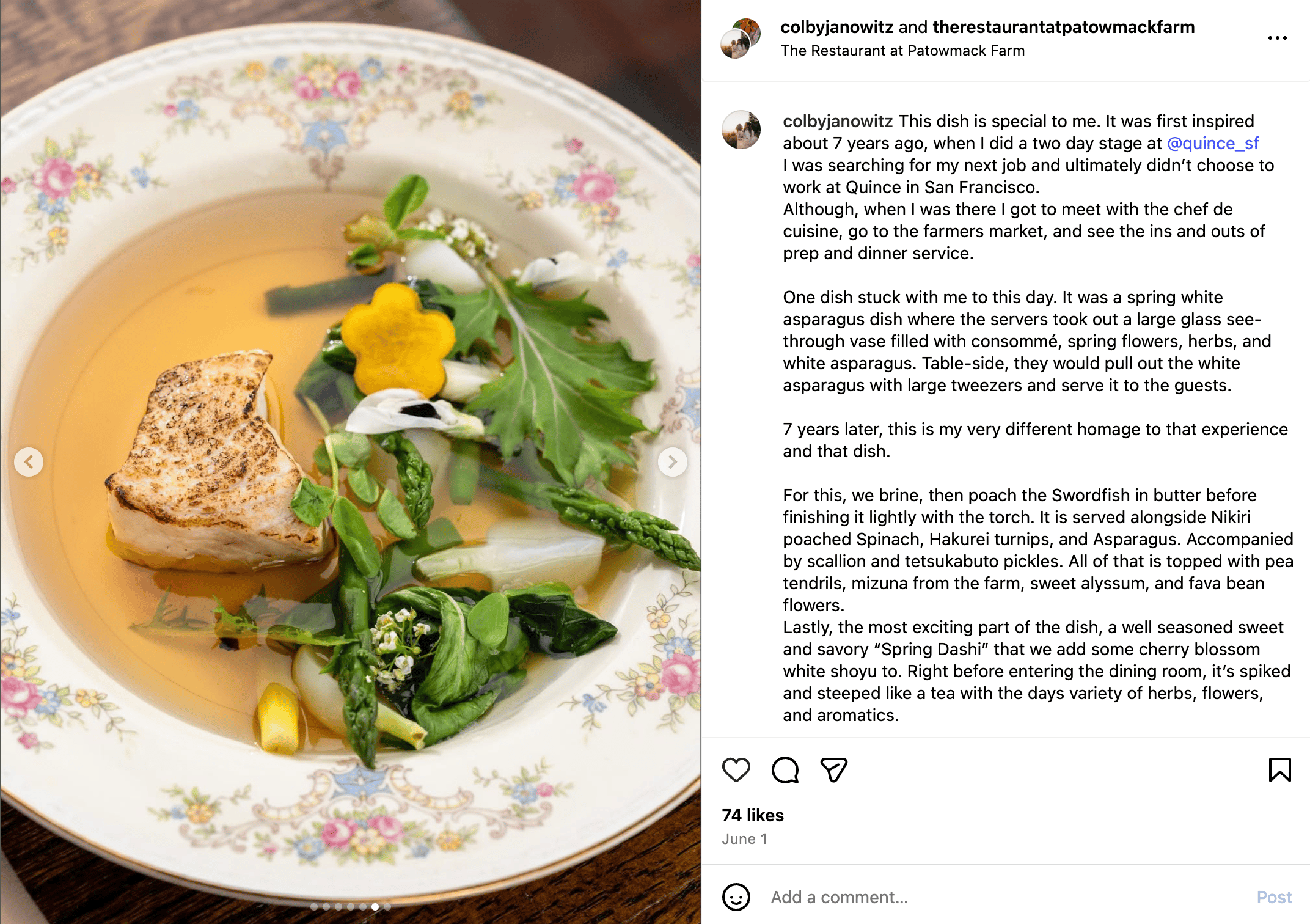1310x924 pixels.
Task: Focus the Add a comment field
Action: point(1002,897)
